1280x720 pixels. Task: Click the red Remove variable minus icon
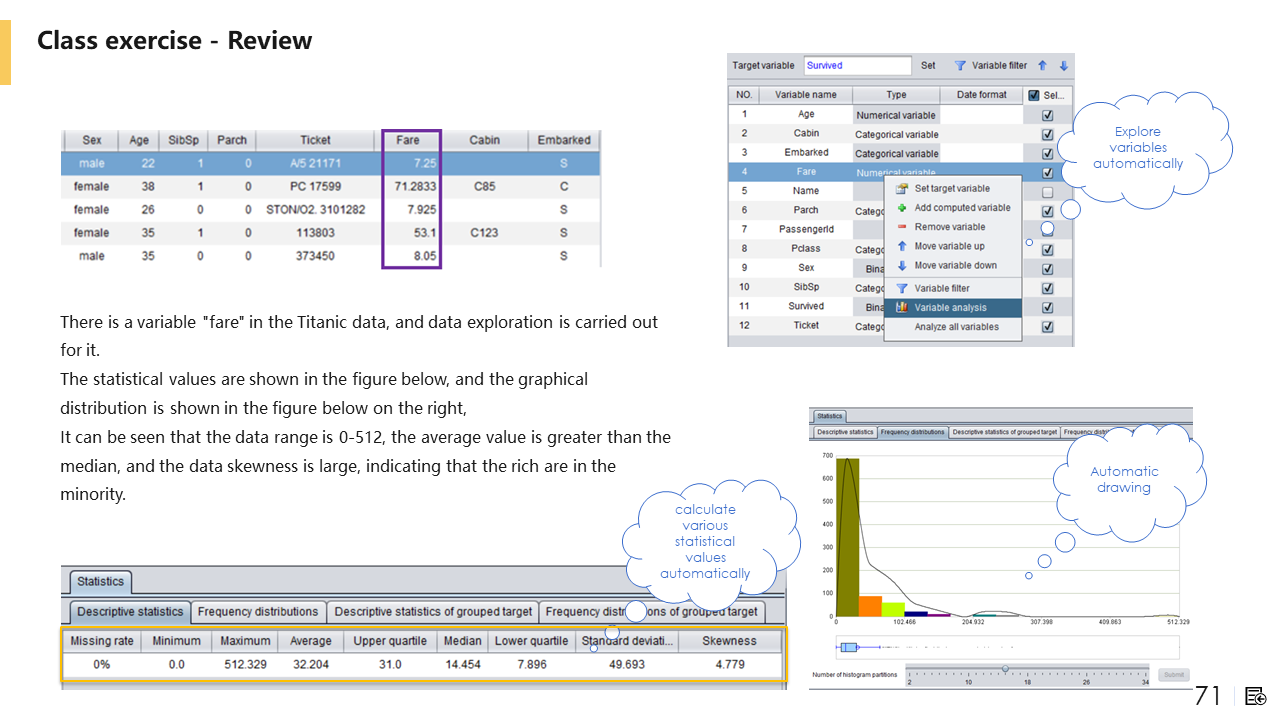click(x=902, y=227)
